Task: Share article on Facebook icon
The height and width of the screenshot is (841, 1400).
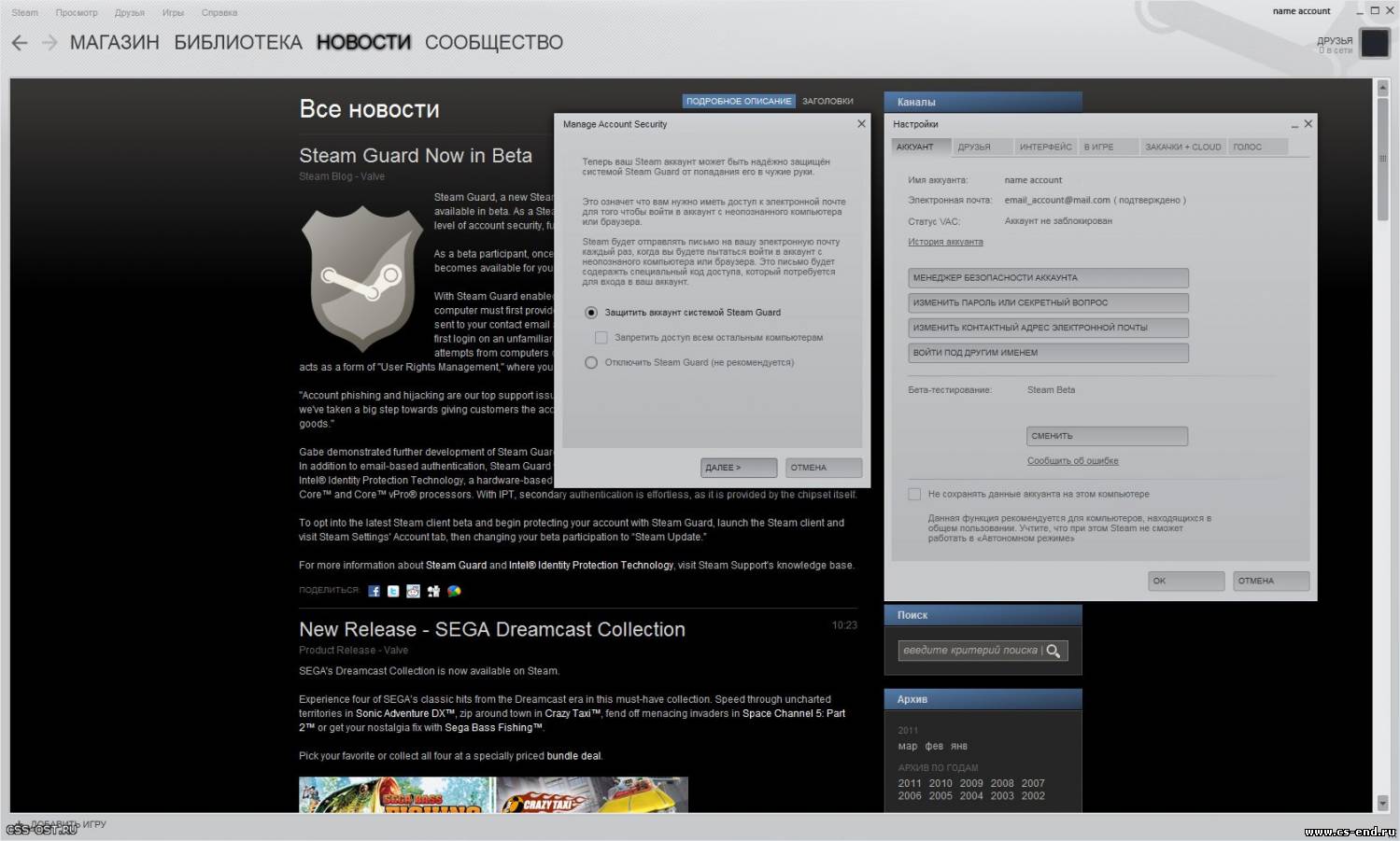Action: point(374,591)
